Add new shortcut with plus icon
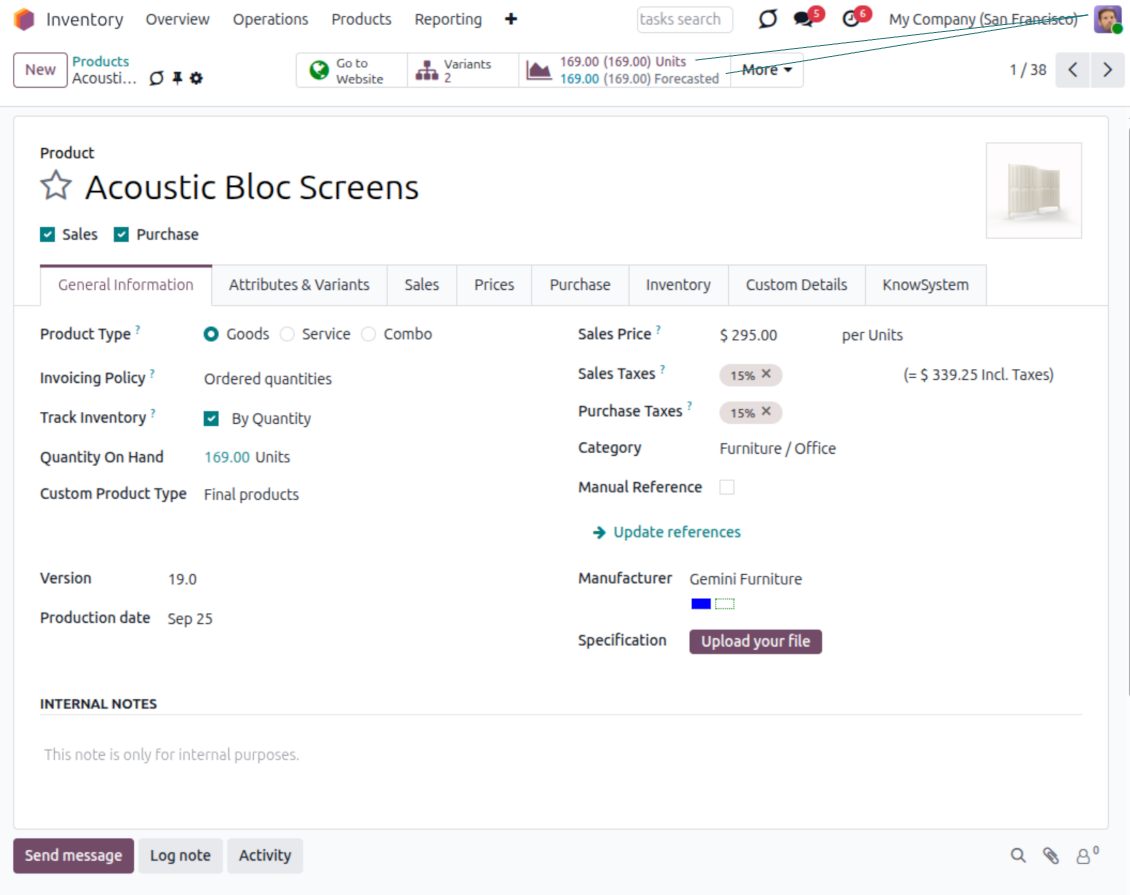This screenshot has height=895, width=1130. tap(511, 19)
